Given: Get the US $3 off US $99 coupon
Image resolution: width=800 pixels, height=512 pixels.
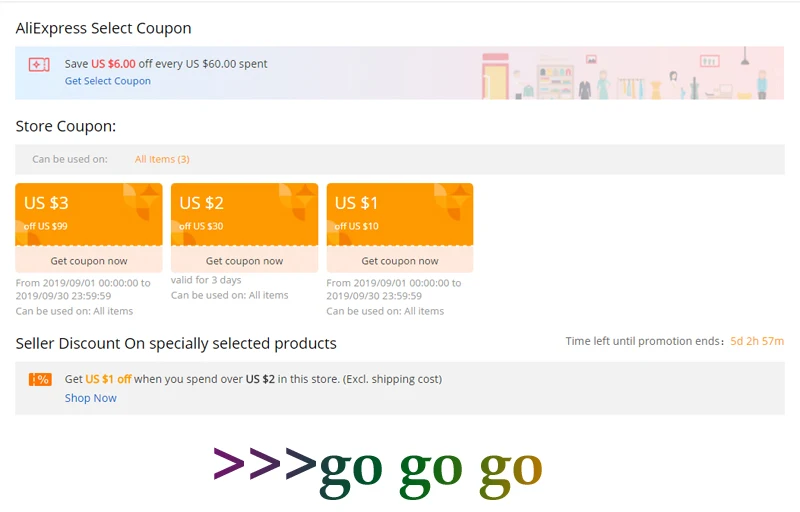Looking at the screenshot, I should pyautogui.click(x=89, y=261).
